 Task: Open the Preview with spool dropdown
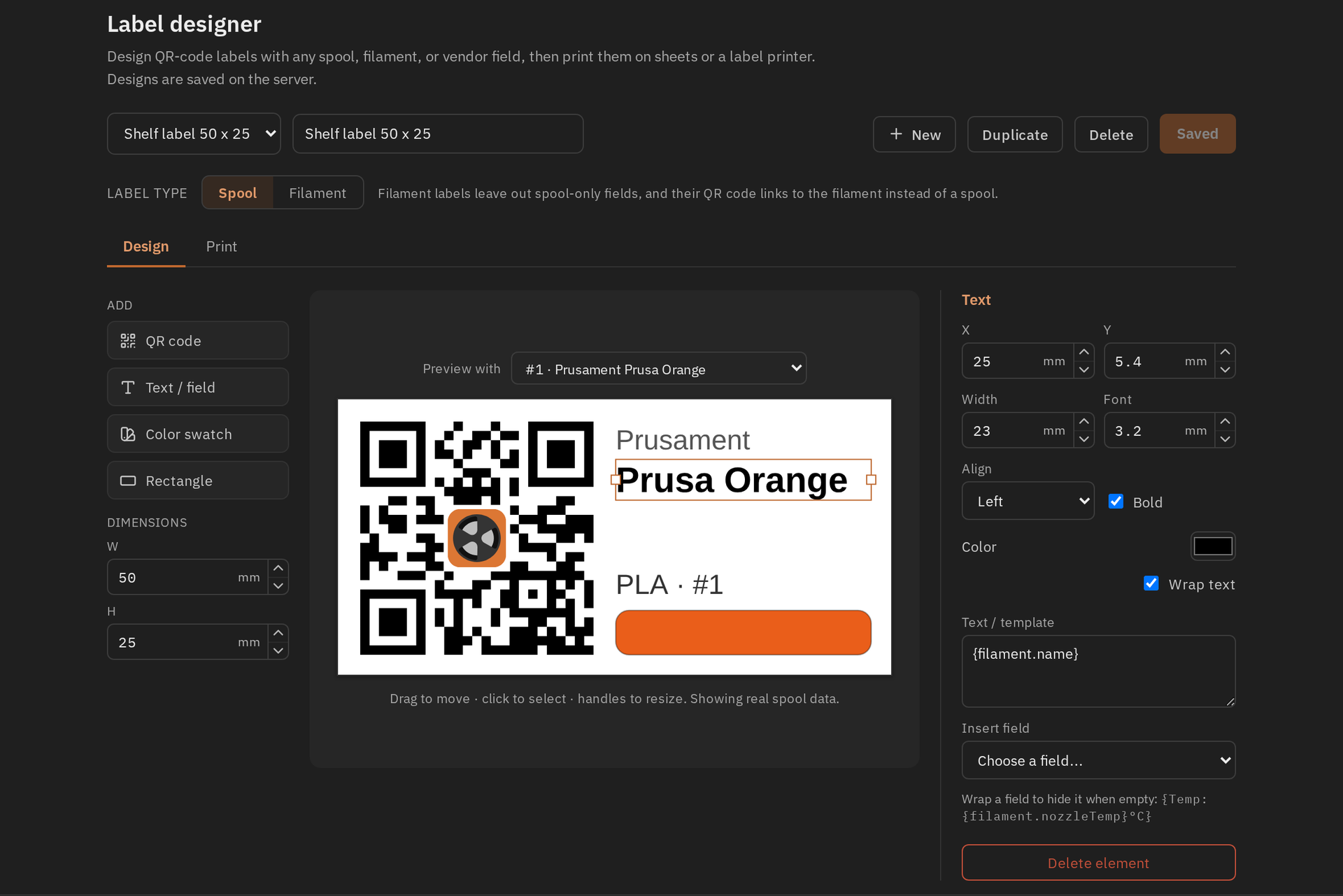pos(659,369)
